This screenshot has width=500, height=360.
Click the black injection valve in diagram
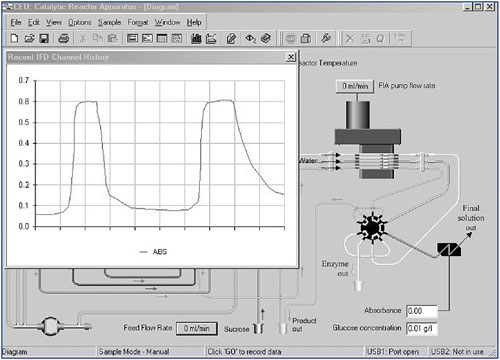coord(372,228)
